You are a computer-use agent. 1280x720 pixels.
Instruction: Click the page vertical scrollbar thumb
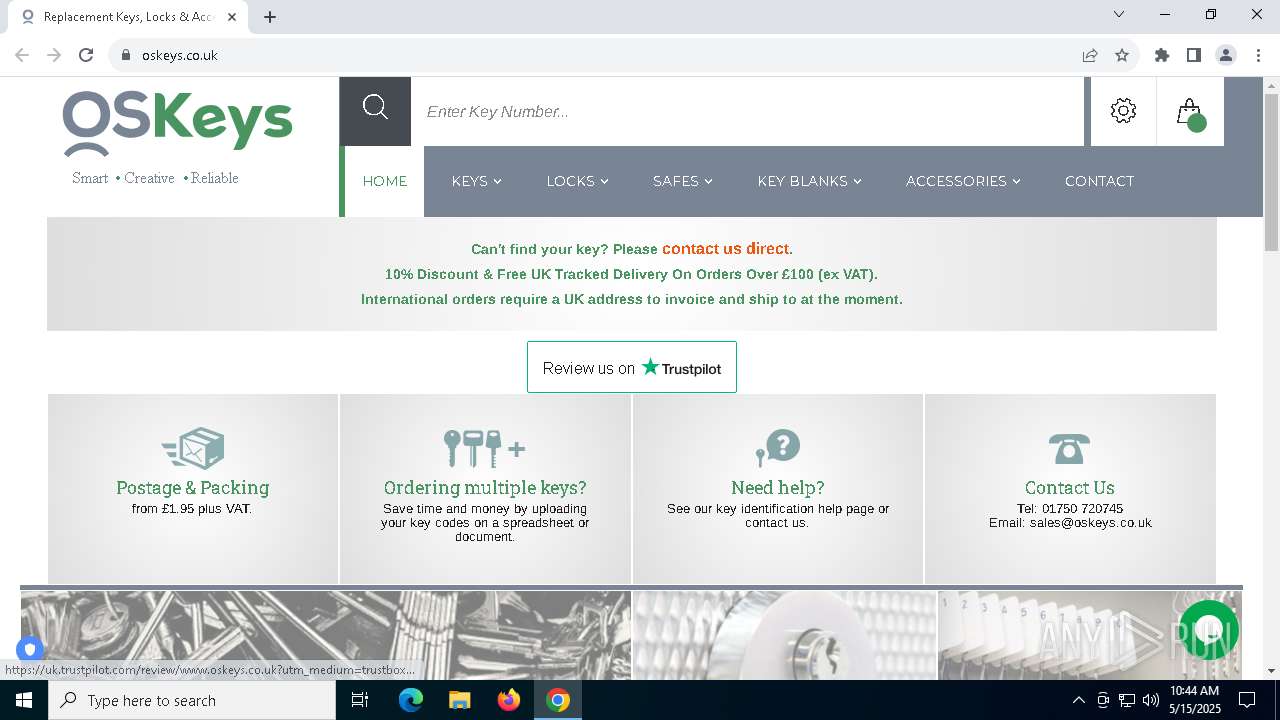[1271, 172]
